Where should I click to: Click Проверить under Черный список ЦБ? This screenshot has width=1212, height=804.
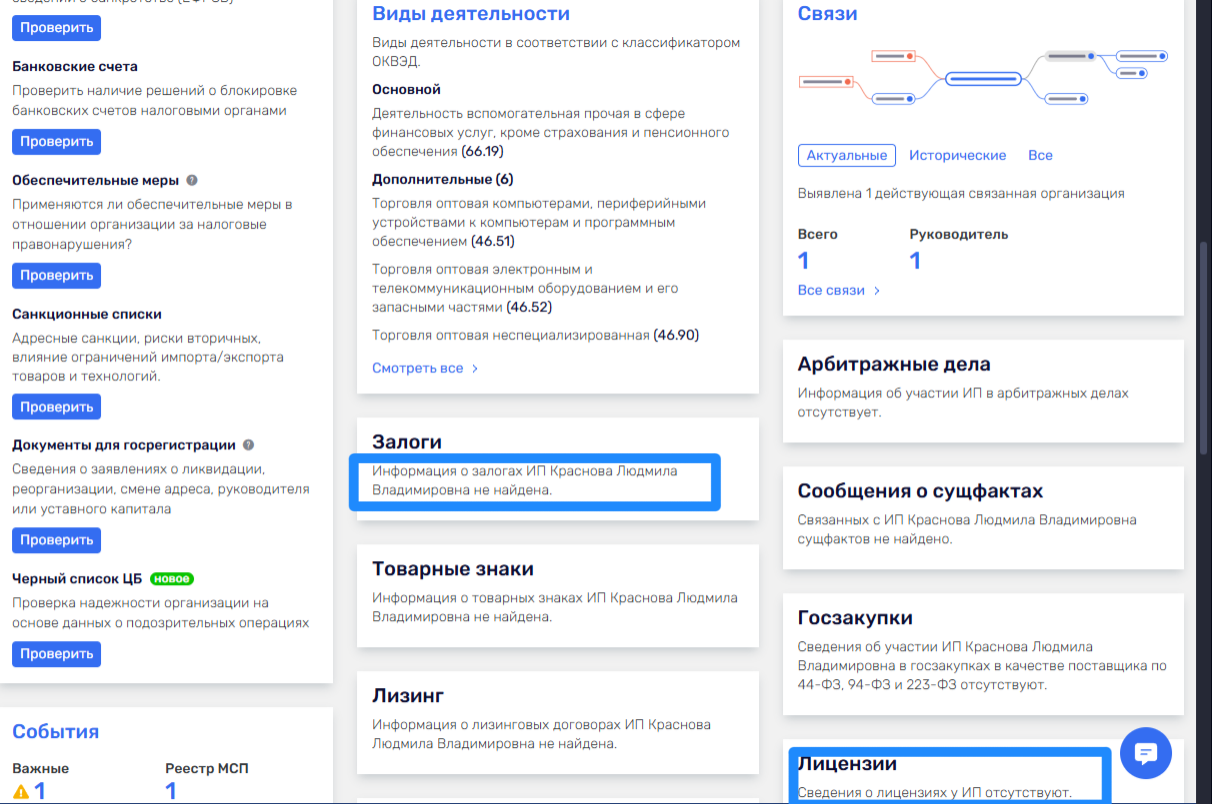57,654
